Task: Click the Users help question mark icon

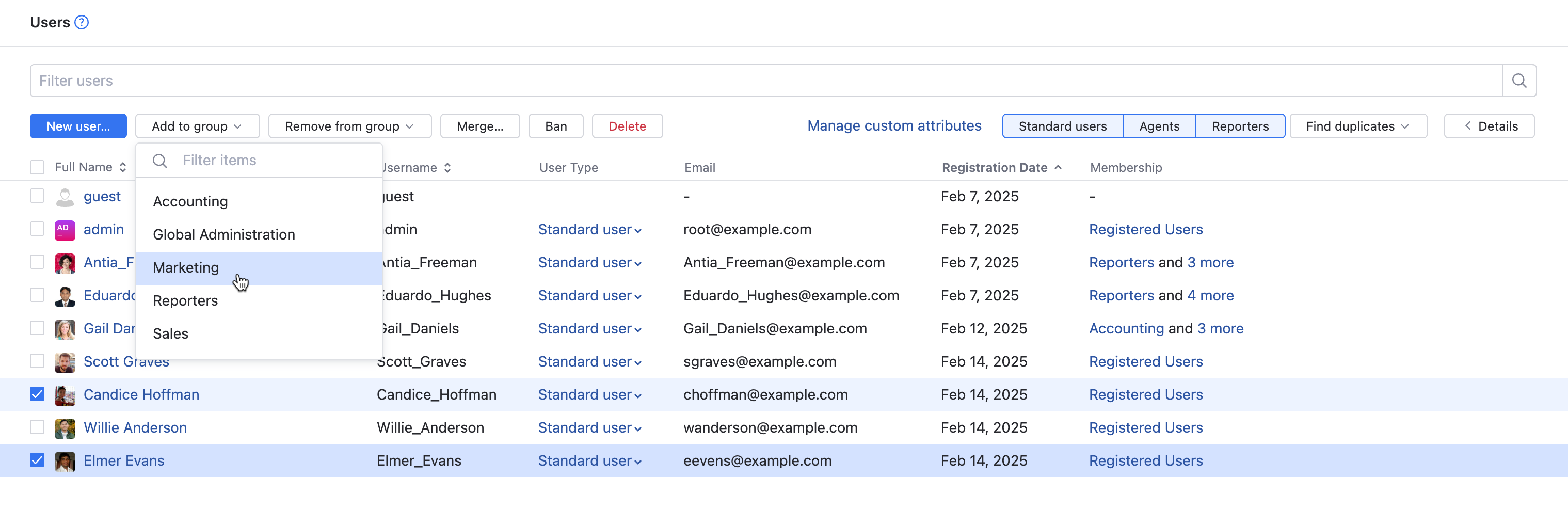Action: coord(82,23)
